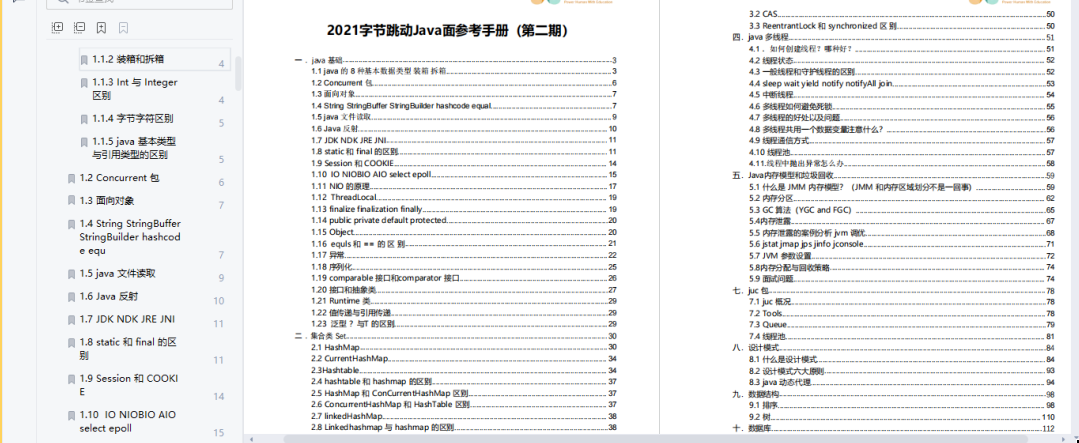The height and width of the screenshot is (443, 1079).
Task: Remove bookmark using the minus-bookmark icon
Action: (124, 28)
